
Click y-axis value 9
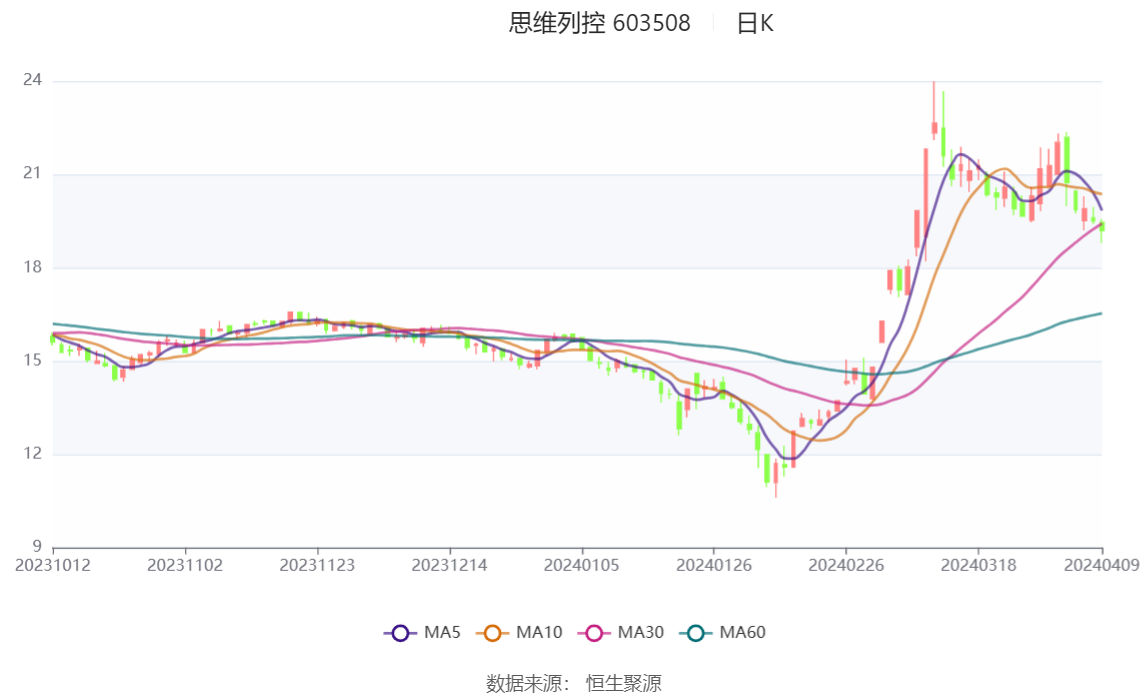tap(37, 547)
